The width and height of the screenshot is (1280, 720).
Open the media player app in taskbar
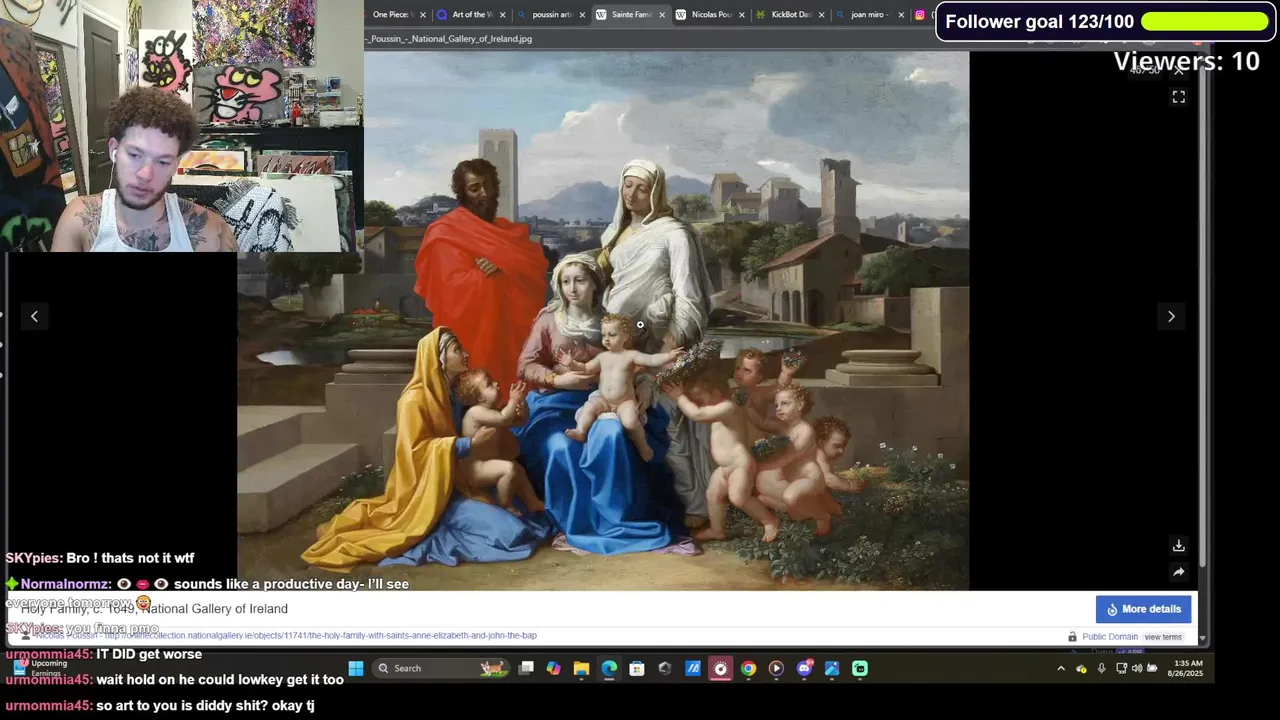coord(776,668)
